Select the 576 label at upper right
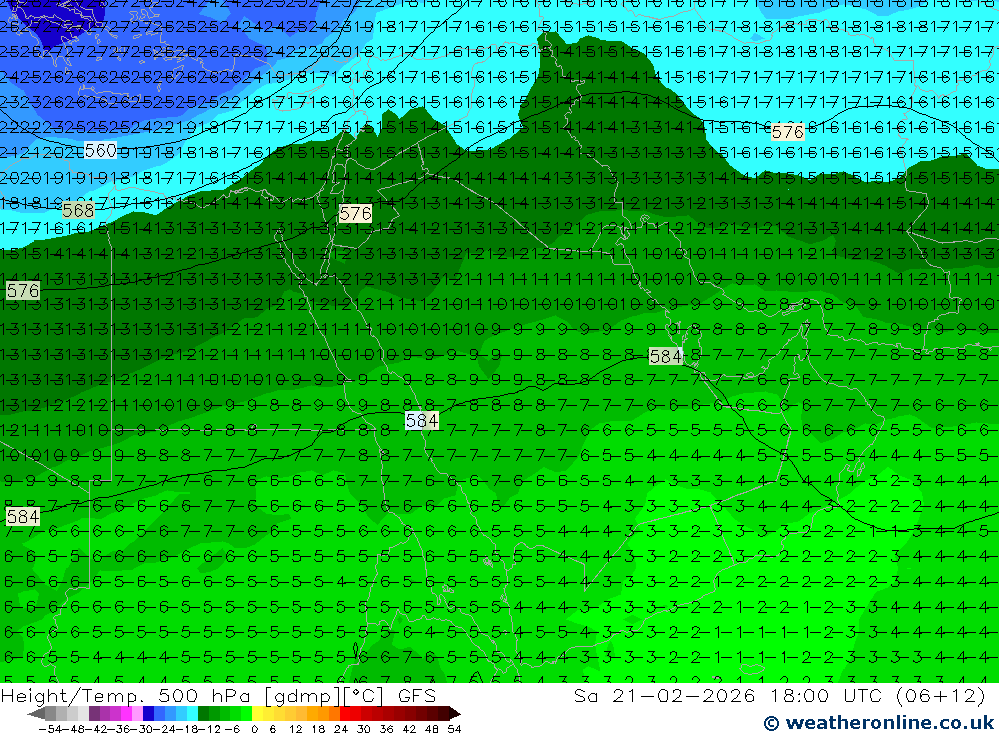Screen dimensions: 1000x733 click(788, 132)
